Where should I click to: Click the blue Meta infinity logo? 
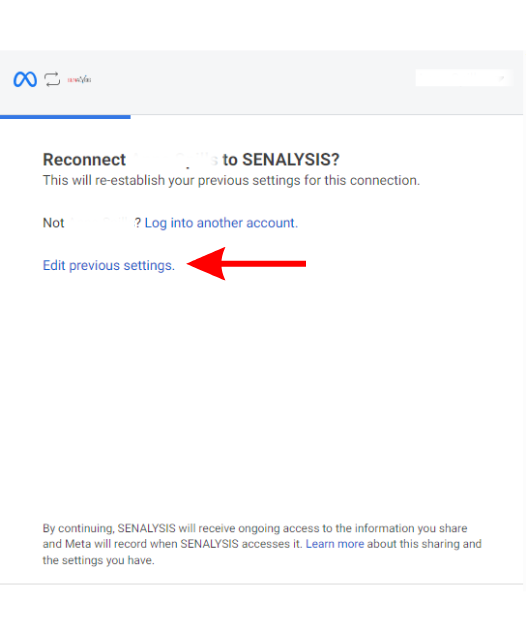pos(25,79)
